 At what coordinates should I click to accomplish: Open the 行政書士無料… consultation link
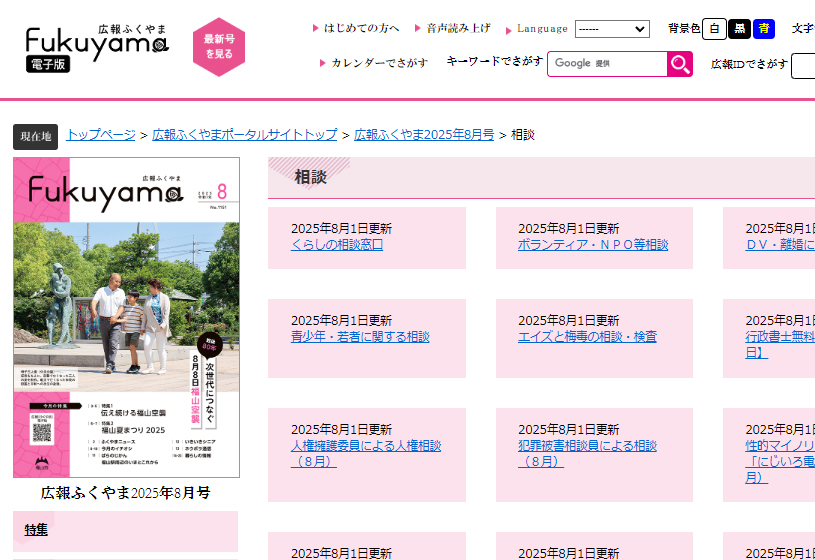pyautogui.click(x=780, y=344)
